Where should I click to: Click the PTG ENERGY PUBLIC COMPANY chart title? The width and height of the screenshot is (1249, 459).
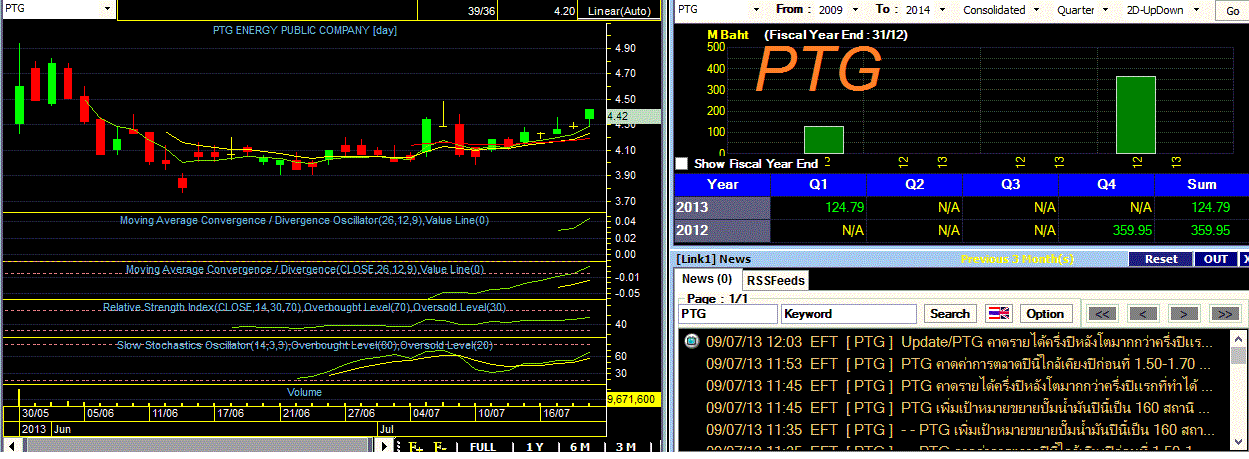(x=304, y=30)
